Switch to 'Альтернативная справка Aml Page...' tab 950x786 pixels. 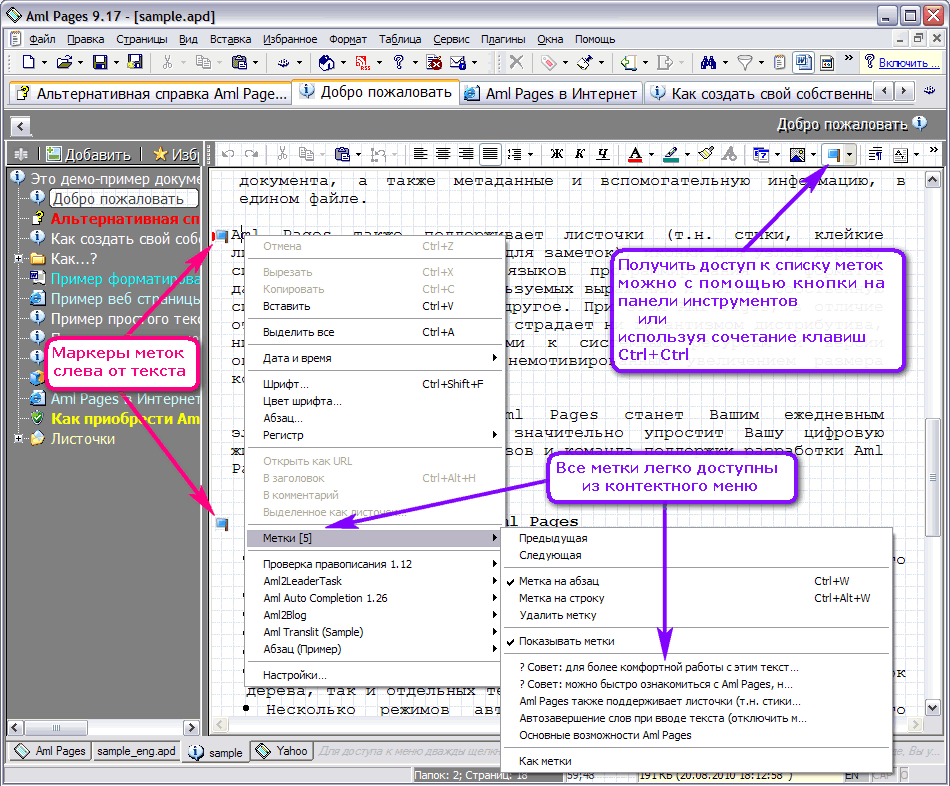pos(150,94)
